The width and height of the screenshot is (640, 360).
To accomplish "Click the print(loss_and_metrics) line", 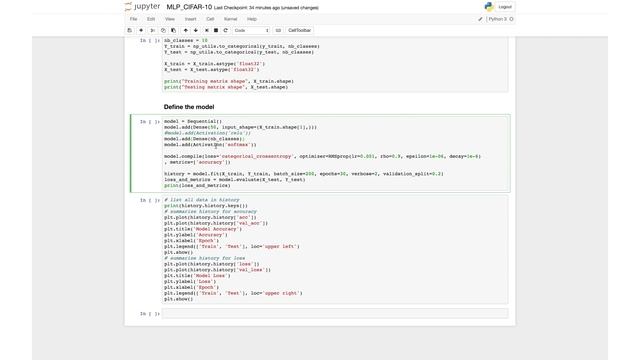I will (x=197, y=185).
